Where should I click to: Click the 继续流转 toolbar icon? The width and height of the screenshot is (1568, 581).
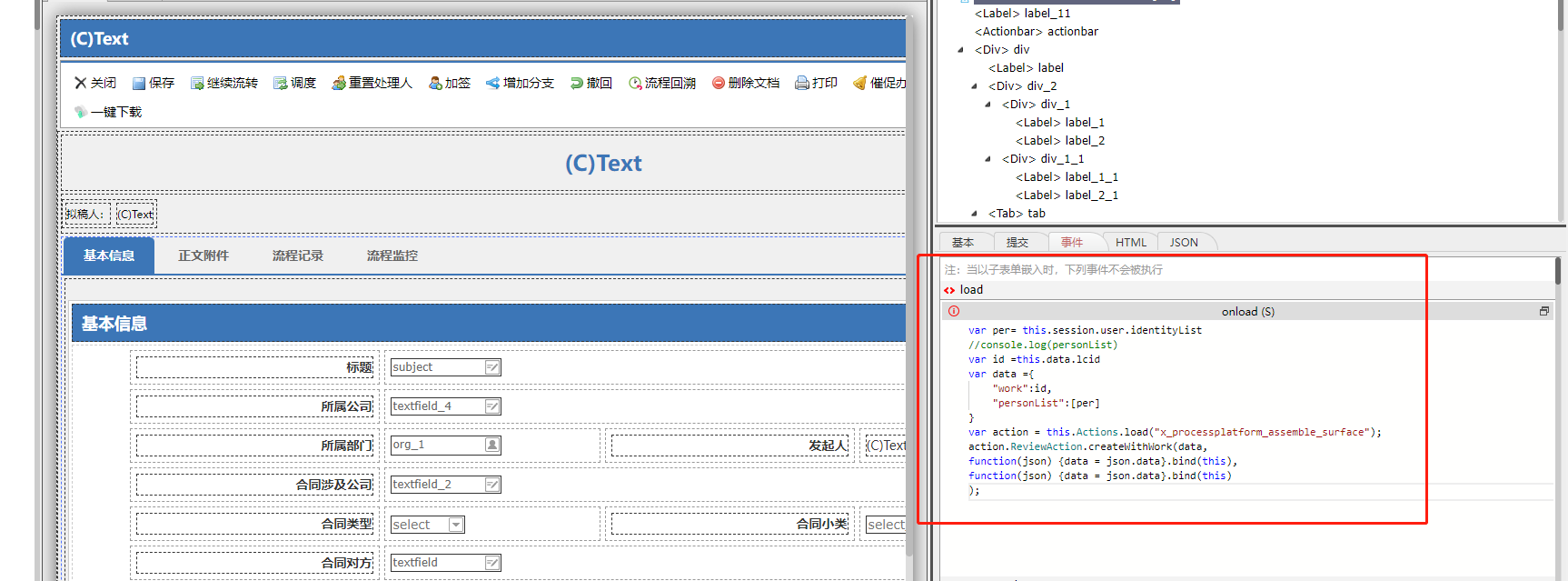(197, 84)
